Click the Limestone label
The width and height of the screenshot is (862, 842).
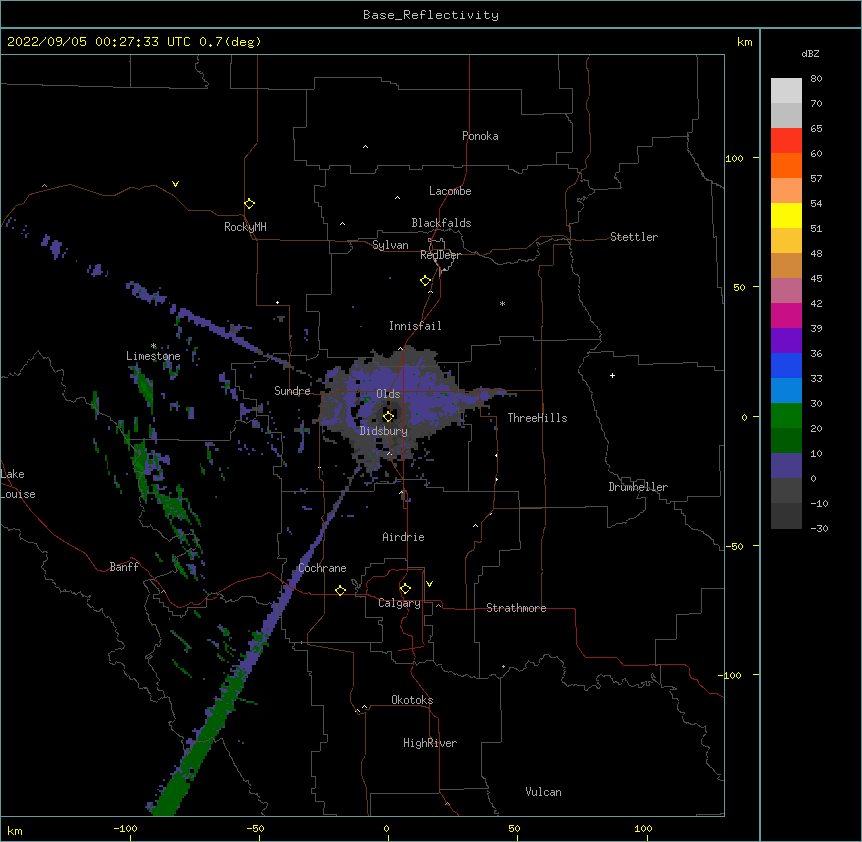153,356
